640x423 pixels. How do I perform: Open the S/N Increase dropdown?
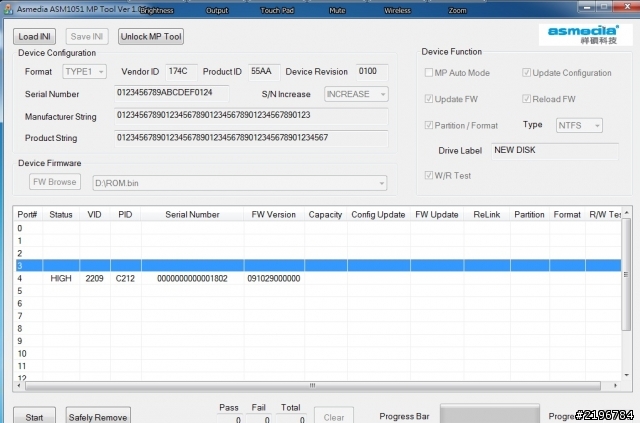pyautogui.click(x=356, y=94)
